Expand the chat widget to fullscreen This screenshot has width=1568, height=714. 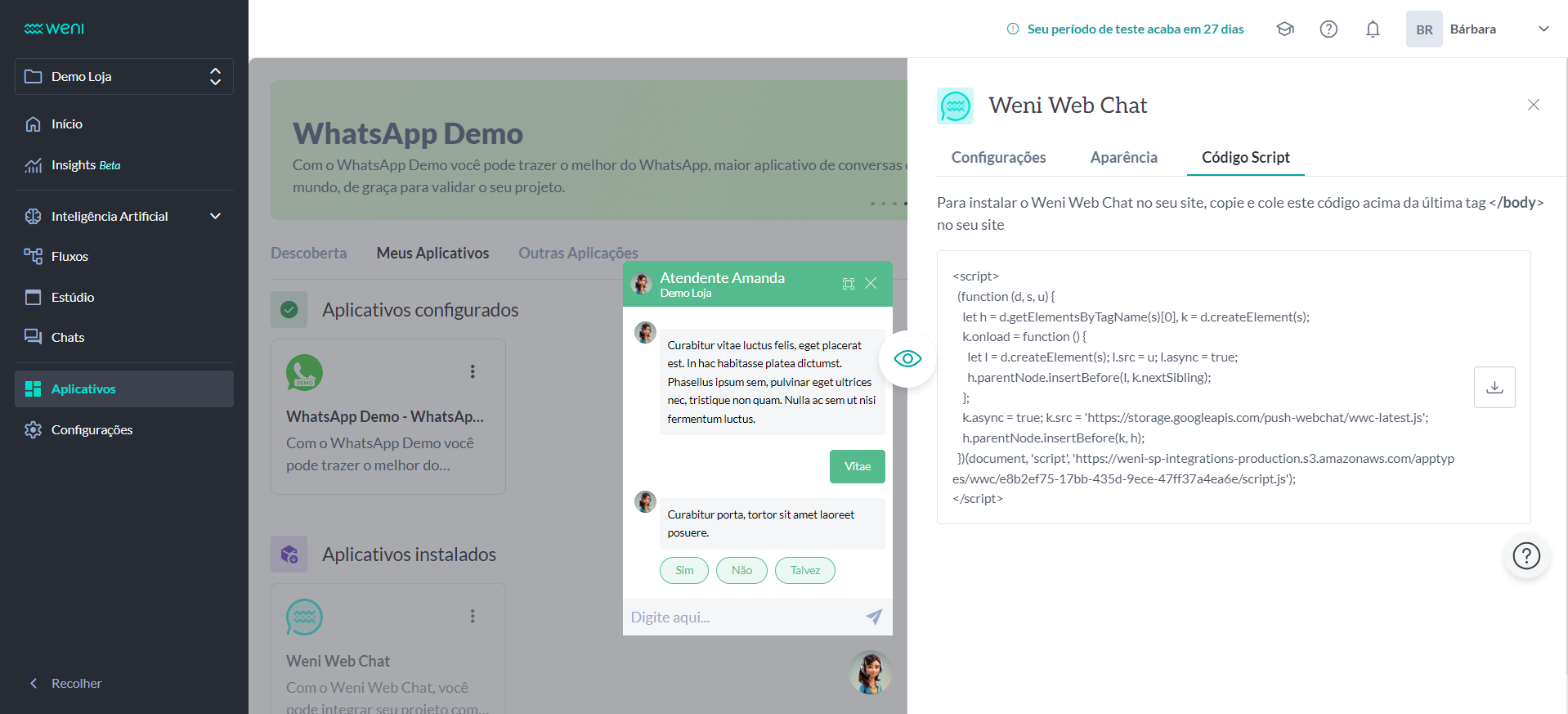849,284
